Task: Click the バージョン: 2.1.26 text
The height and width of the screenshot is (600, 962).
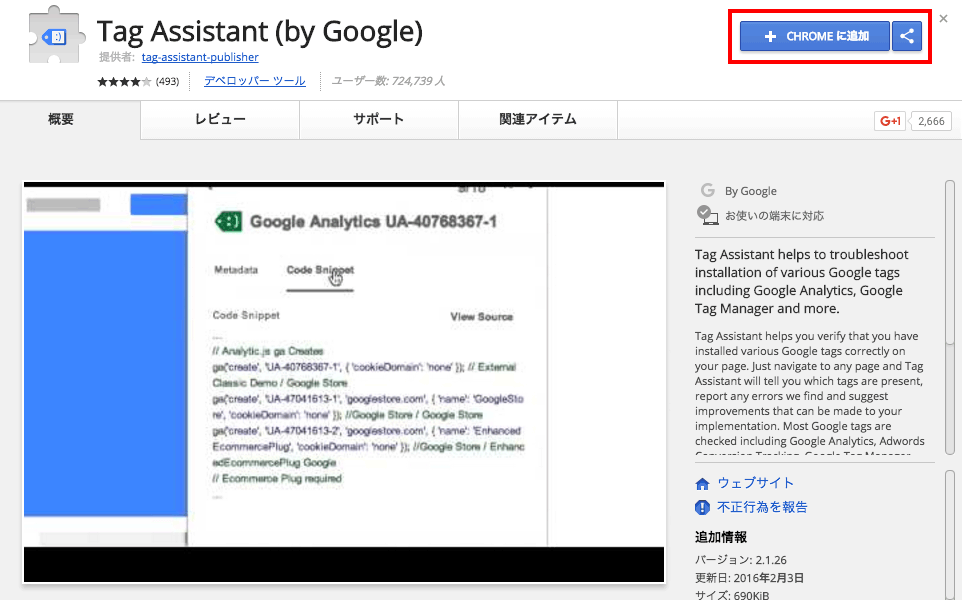Action: (741, 560)
